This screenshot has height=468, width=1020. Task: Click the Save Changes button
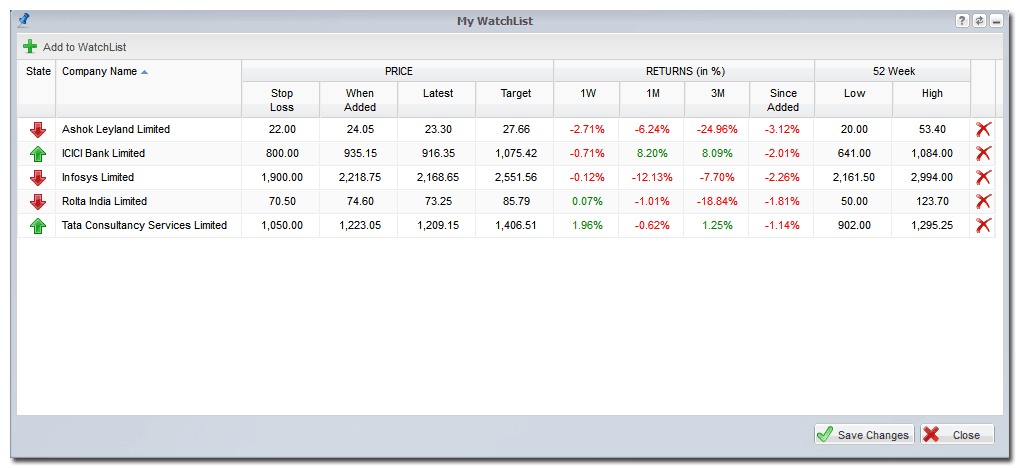[864, 435]
